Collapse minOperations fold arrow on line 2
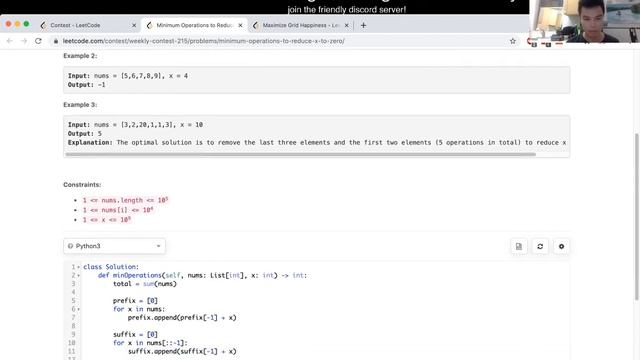This screenshot has height=360, width=640. pyautogui.click(x=79, y=276)
